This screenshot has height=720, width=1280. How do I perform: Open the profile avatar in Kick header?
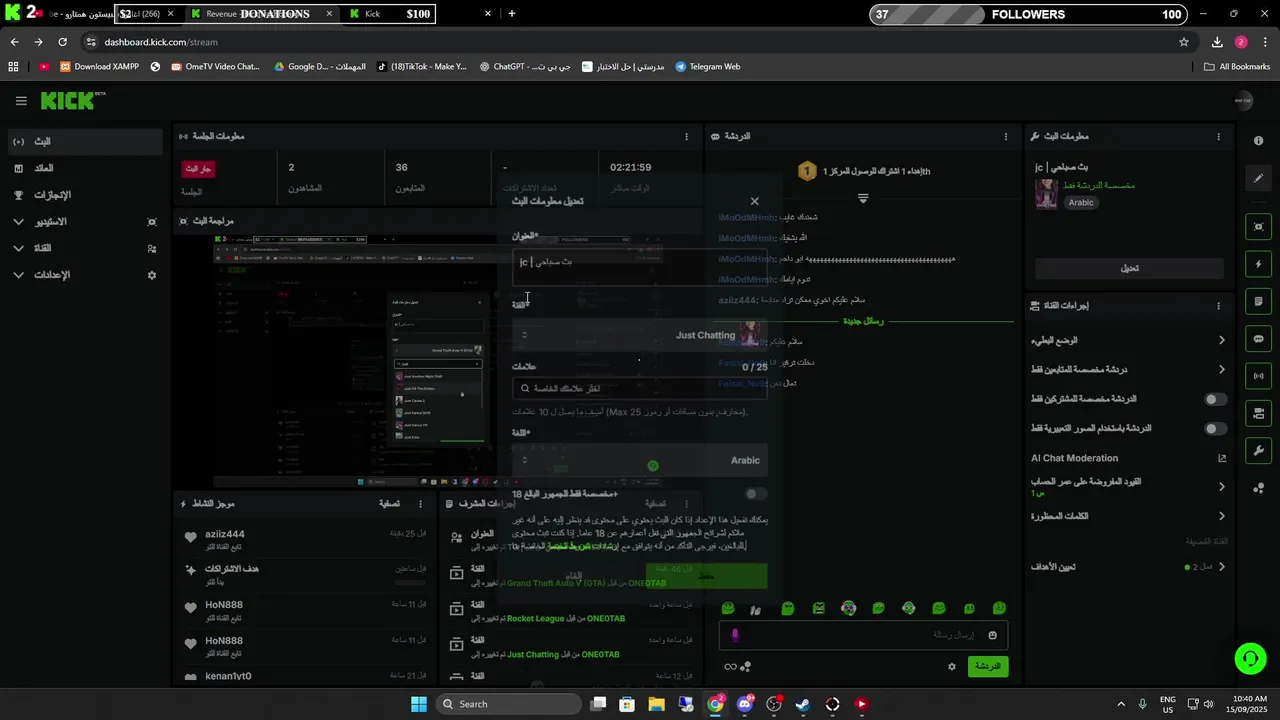point(1243,100)
